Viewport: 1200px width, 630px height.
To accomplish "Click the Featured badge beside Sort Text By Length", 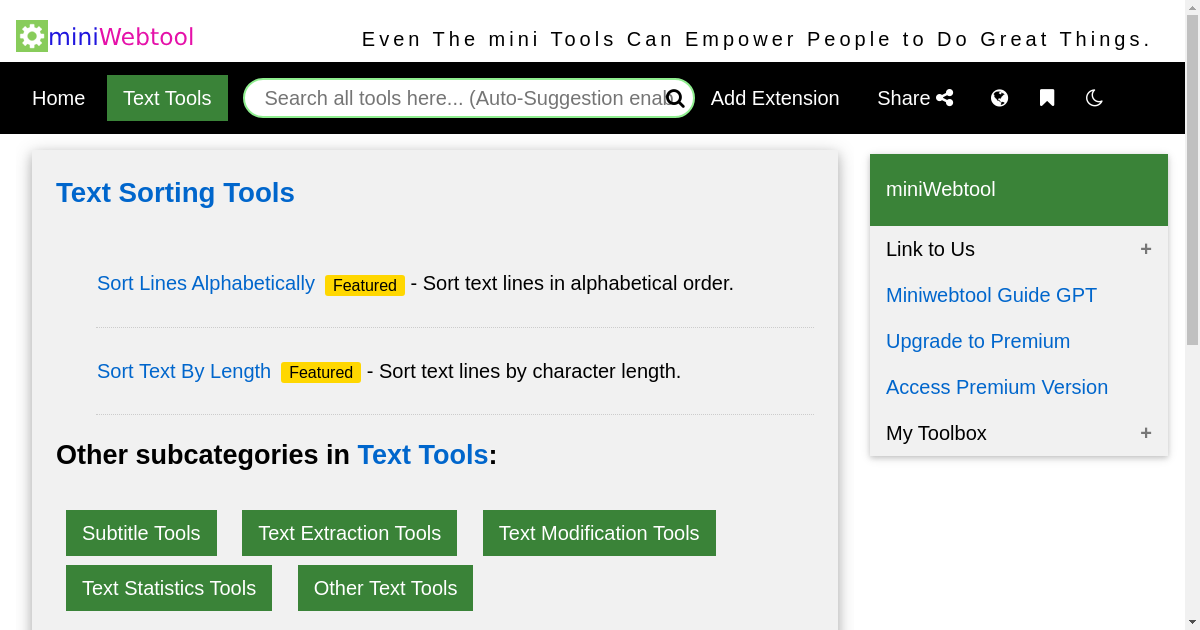I will pos(320,372).
